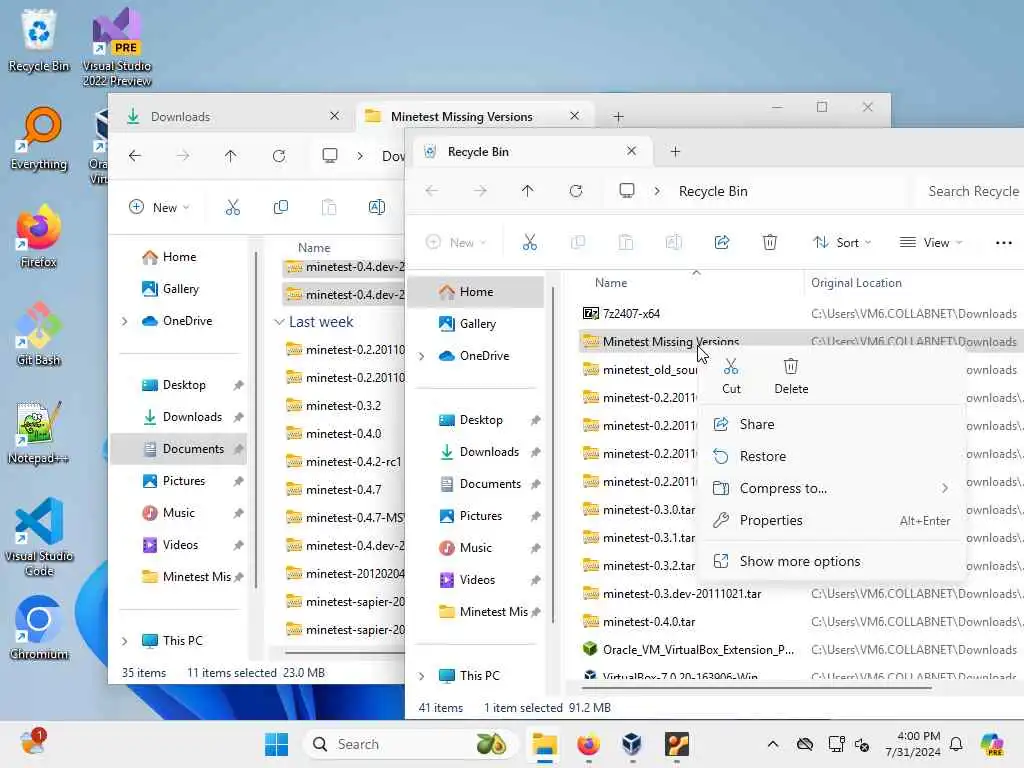
Task: Click the Name column header
Action: [x=611, y=283]
